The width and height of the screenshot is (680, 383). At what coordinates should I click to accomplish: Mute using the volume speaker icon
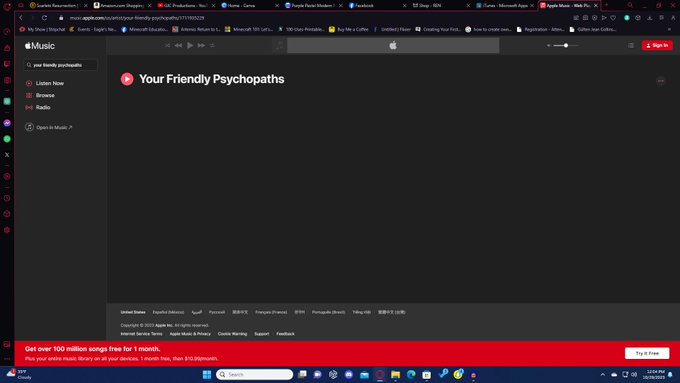pyautogui.click(x=549, y=46)
